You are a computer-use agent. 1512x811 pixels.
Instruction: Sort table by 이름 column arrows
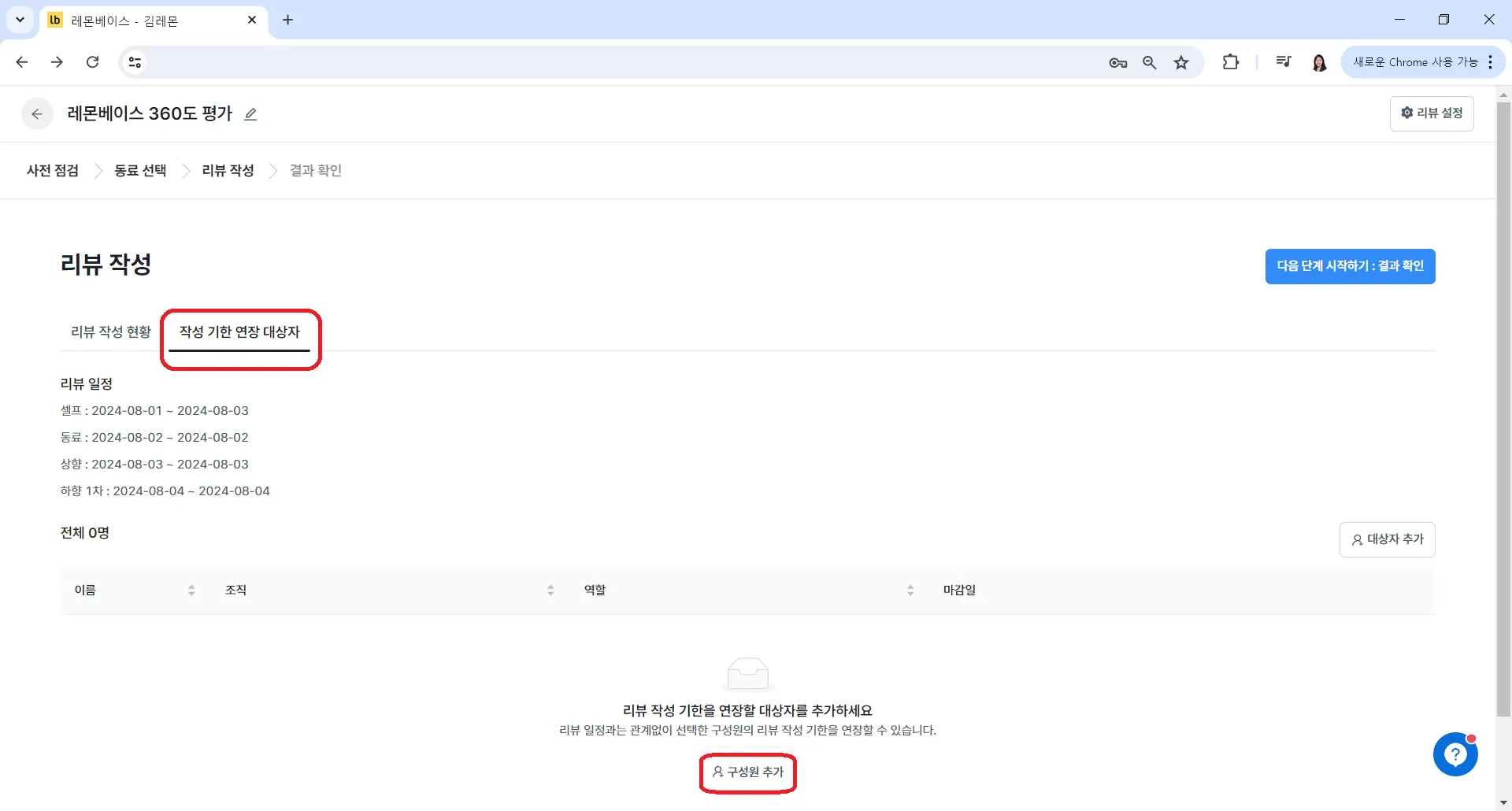click(x=191, y=591)
